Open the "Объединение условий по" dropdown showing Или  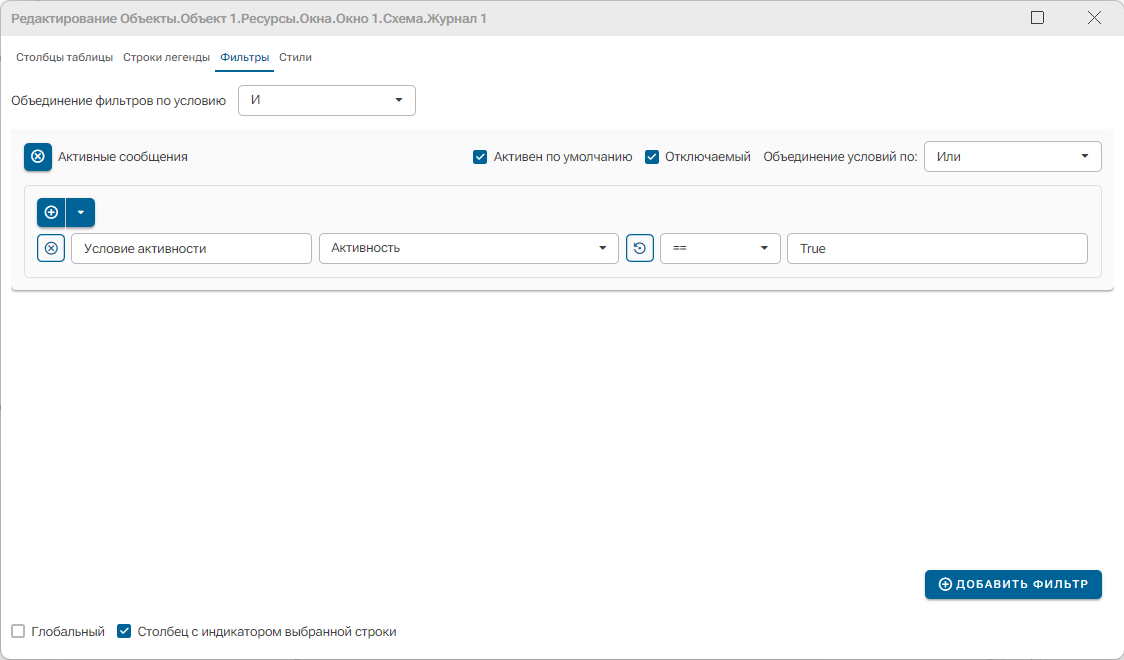pos(1013,156)
